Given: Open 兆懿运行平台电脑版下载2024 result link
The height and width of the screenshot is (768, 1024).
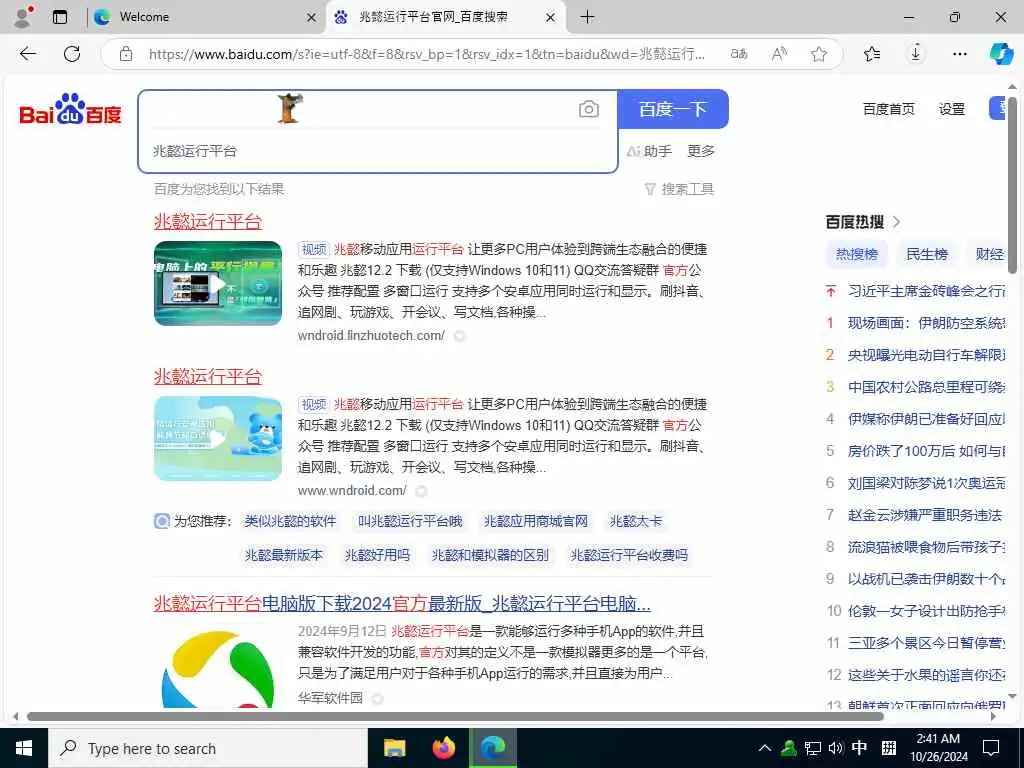Looking at the screenshot, I should click(x=402, y=603).
